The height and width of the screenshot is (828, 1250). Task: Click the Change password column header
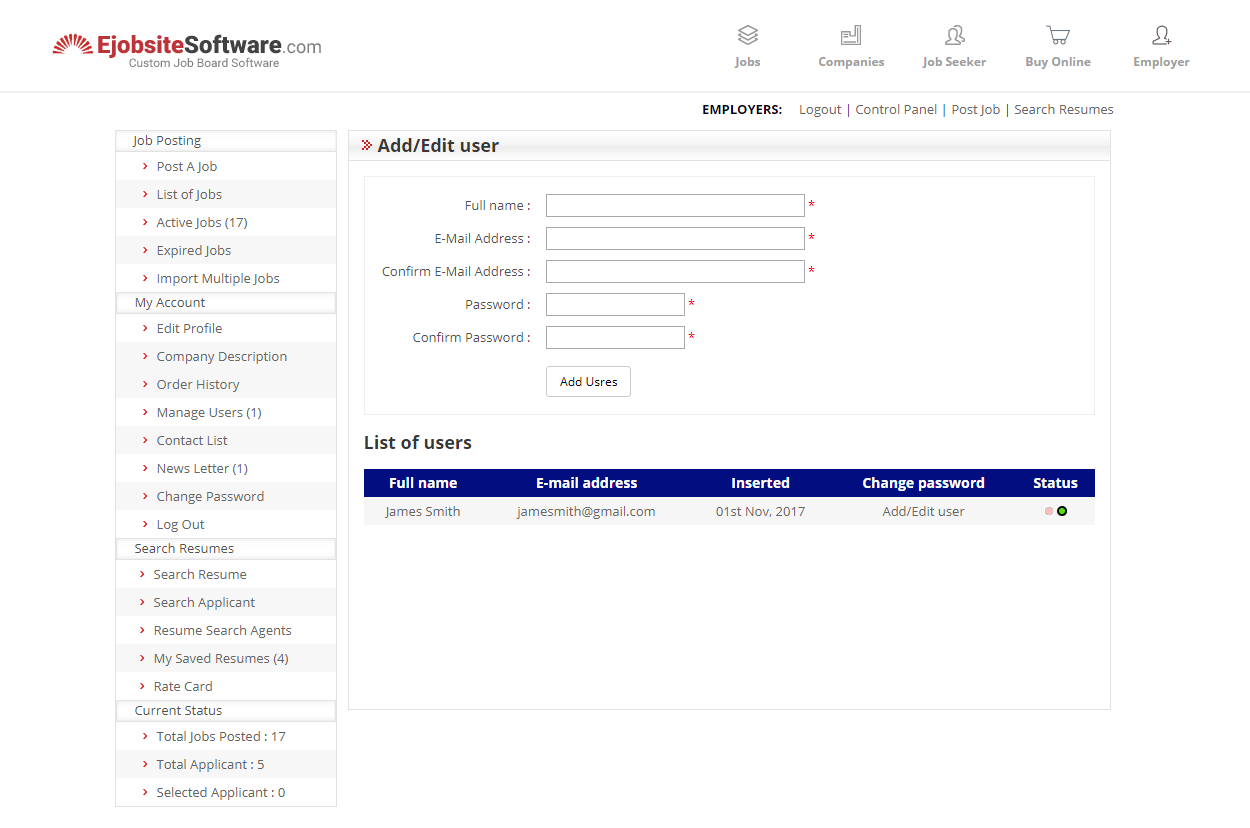point(923,483)
